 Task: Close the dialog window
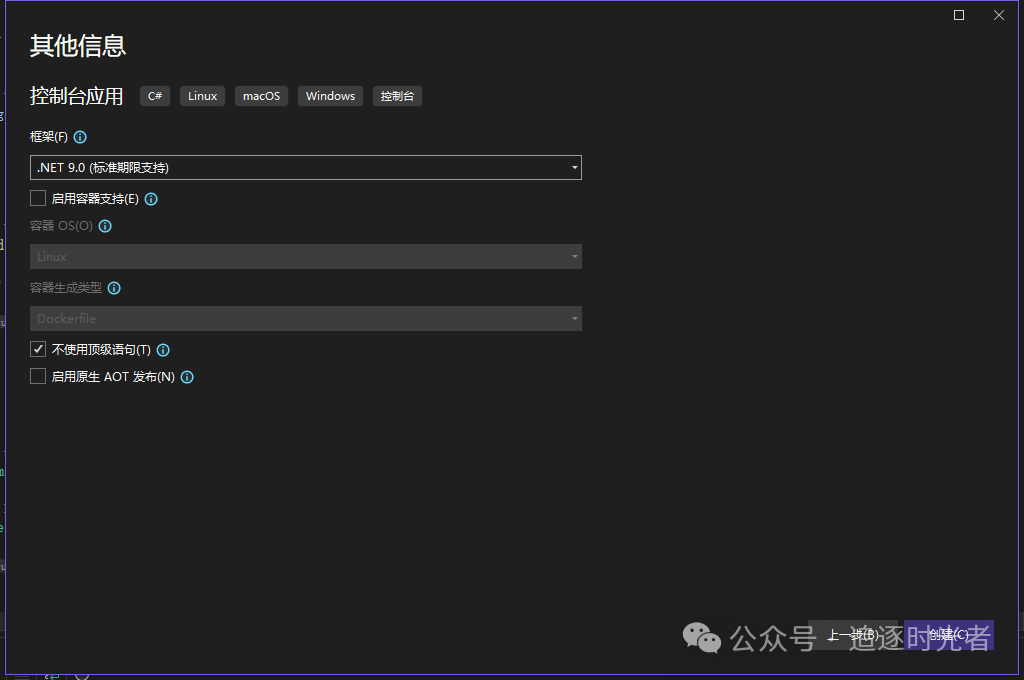pyautogui.click(x=999, y=15)
